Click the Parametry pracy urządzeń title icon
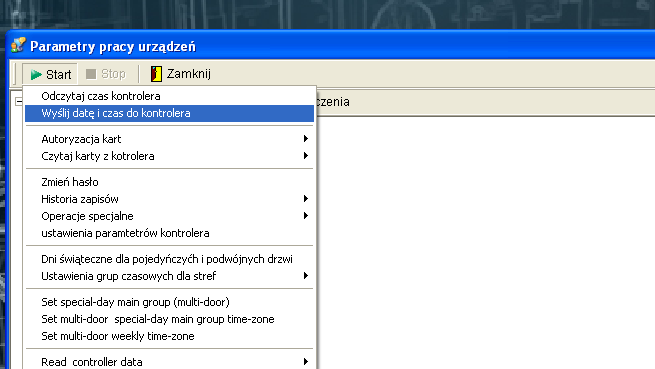 coord(18,45)
